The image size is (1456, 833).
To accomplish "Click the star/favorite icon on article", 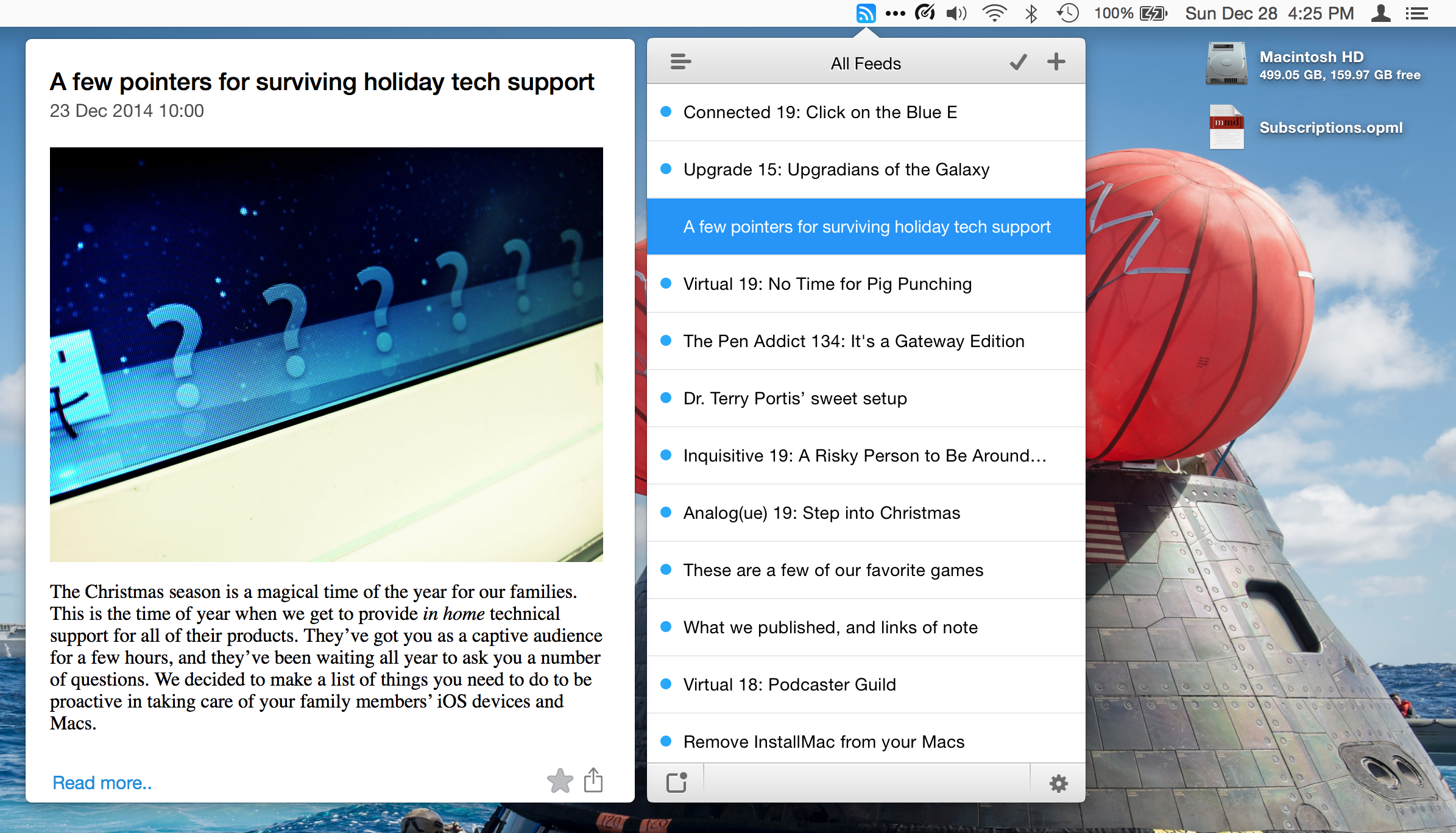I will tap(560, 781).
